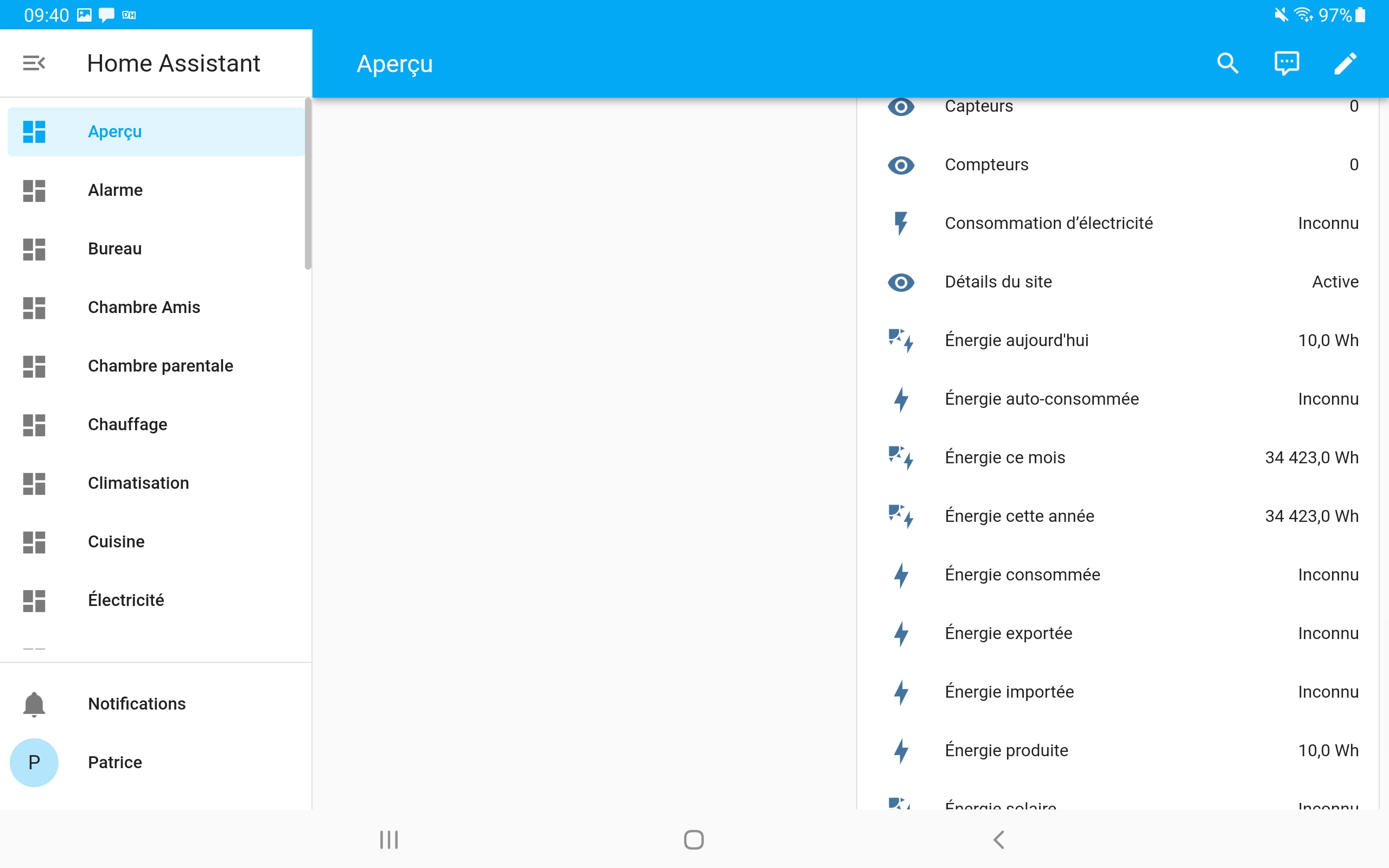Click the flash icon for Consommation d'électricité
The image size is (1389, 868).
click(x=901, y=224)
